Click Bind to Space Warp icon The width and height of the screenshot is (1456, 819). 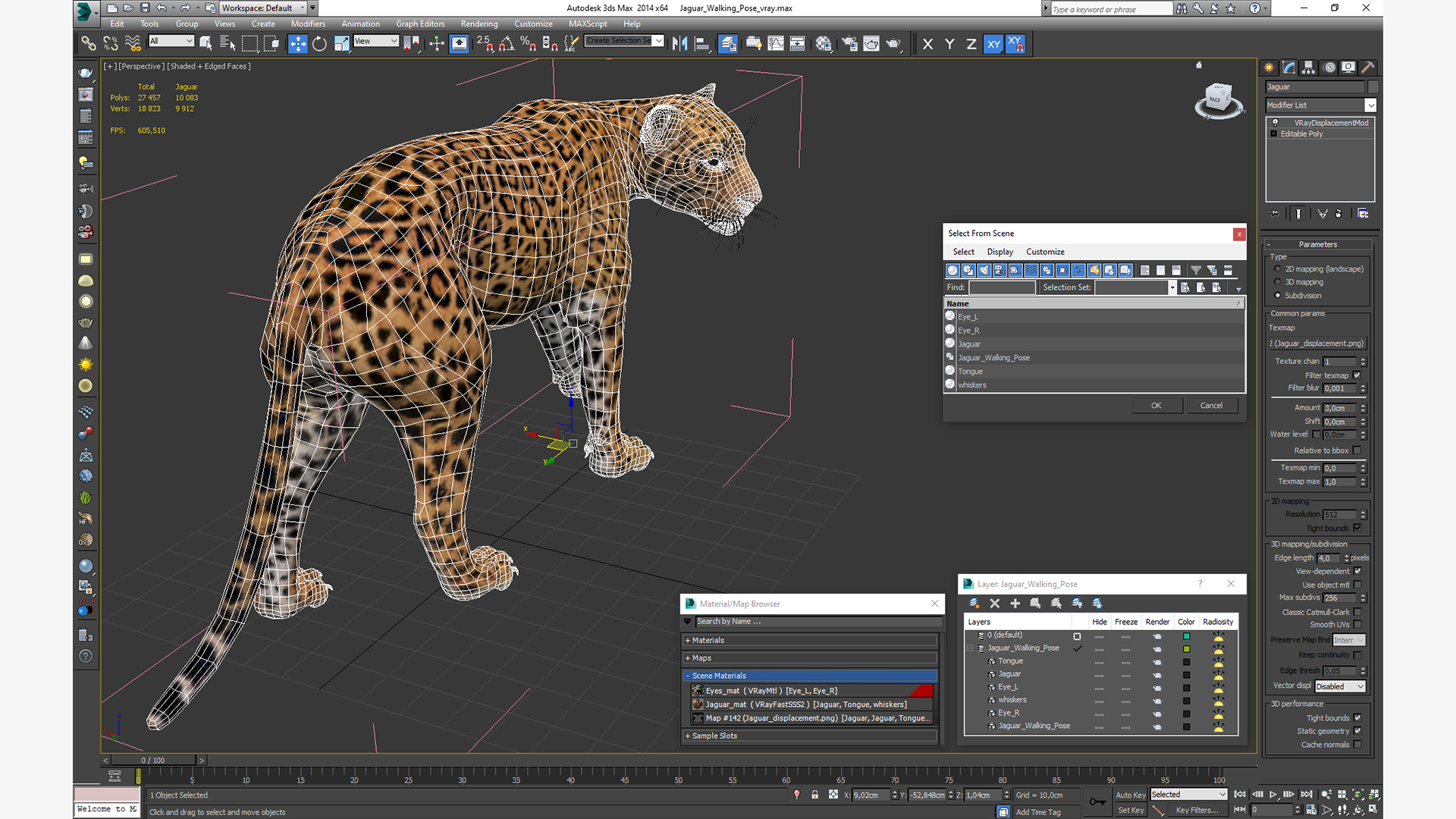133,44
